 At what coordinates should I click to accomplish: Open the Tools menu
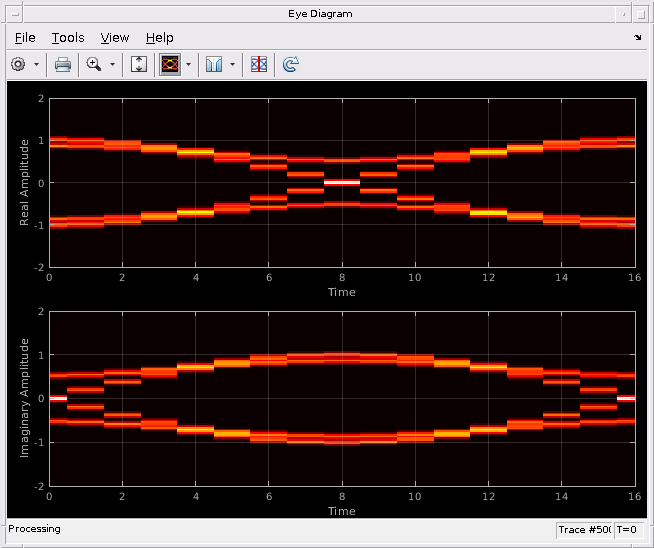[x=68, y=38]
